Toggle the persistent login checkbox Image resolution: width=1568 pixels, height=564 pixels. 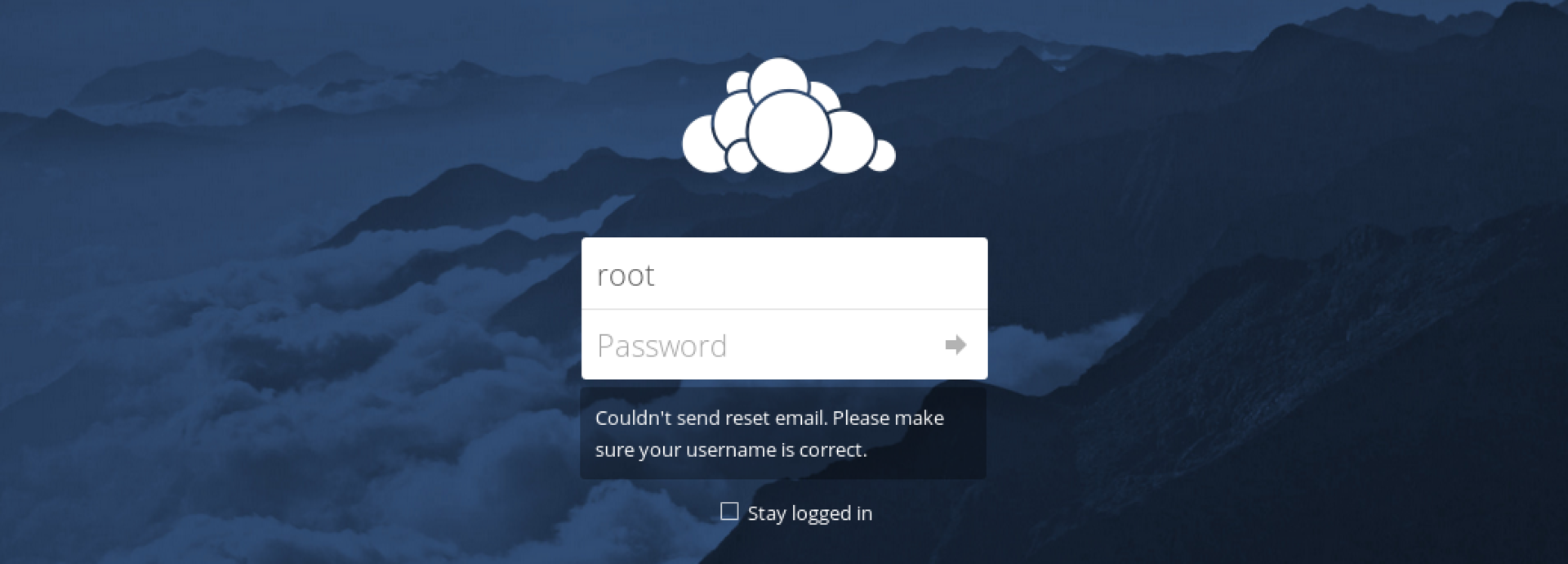coord(729,512)
